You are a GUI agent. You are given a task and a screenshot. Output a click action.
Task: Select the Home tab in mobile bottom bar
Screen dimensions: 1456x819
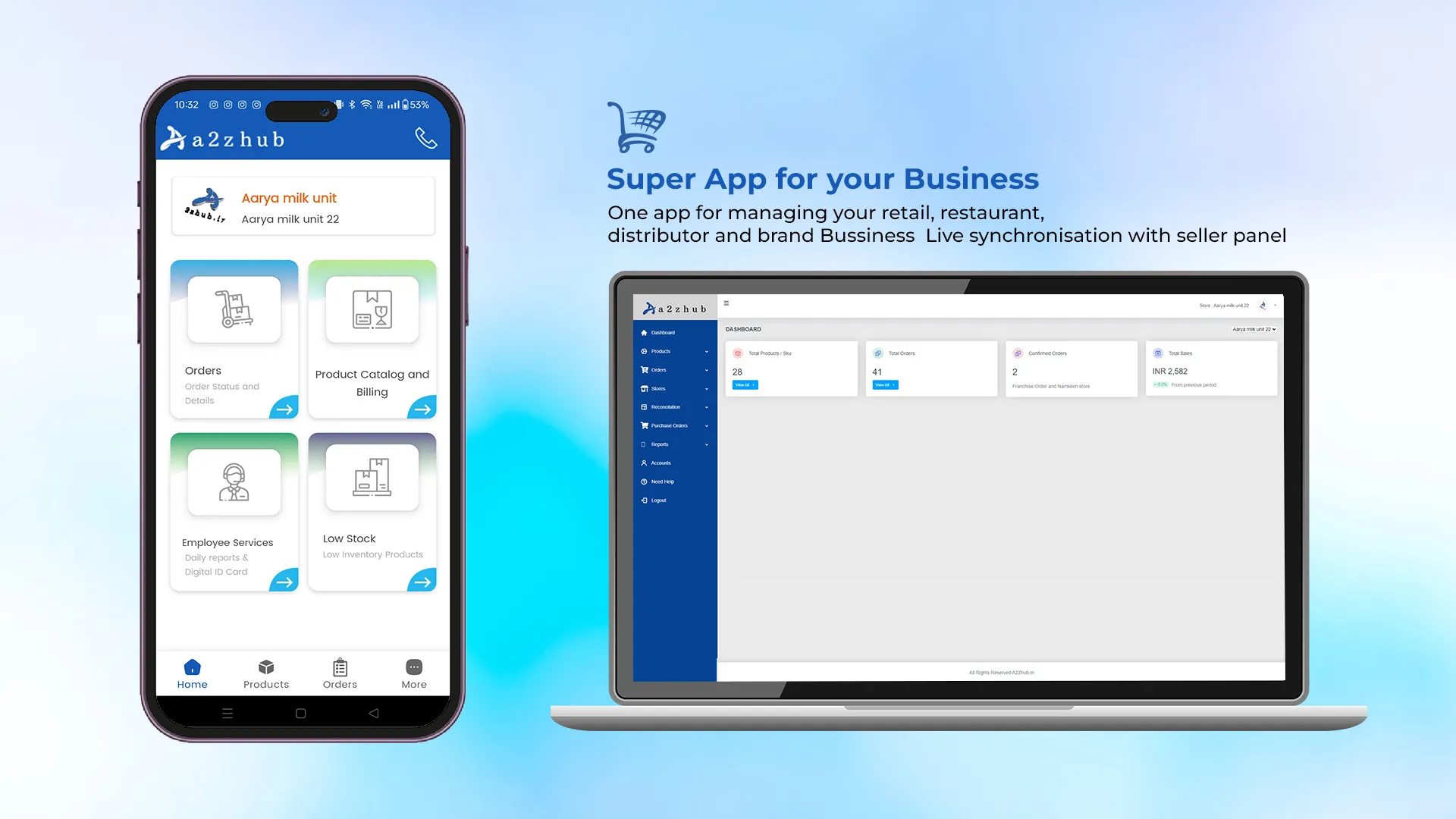pyautogui.click(x=192, y=673)
